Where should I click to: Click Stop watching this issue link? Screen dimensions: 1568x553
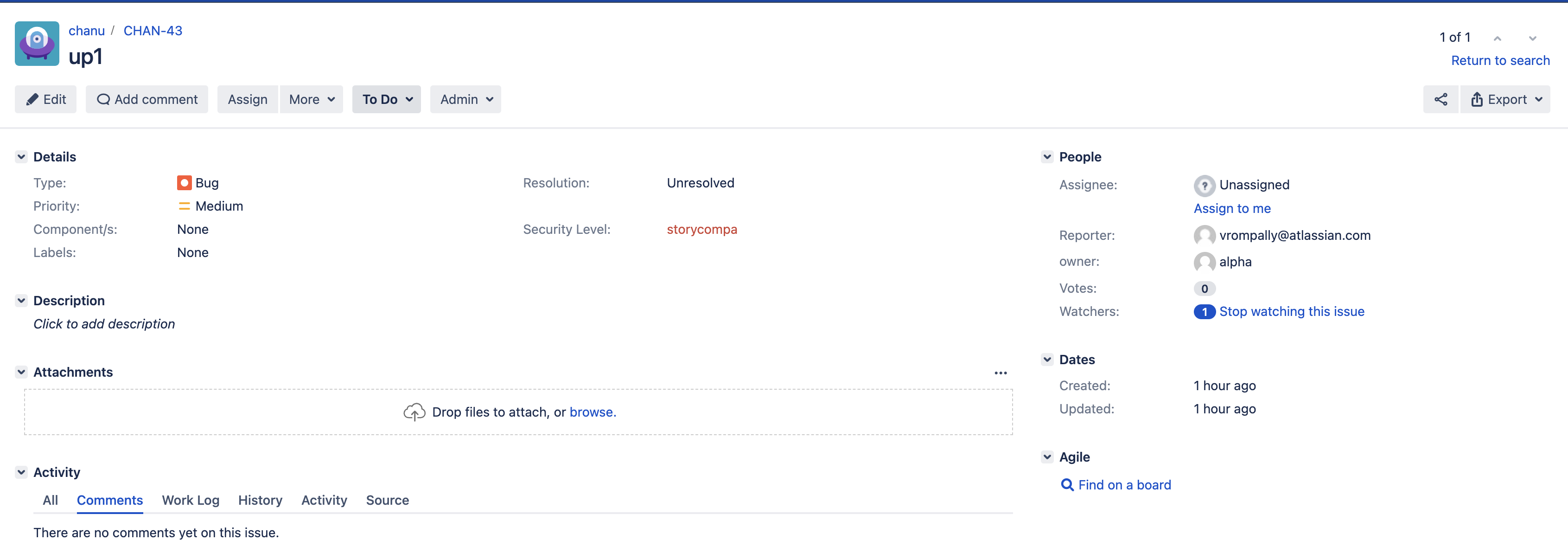1291,311
